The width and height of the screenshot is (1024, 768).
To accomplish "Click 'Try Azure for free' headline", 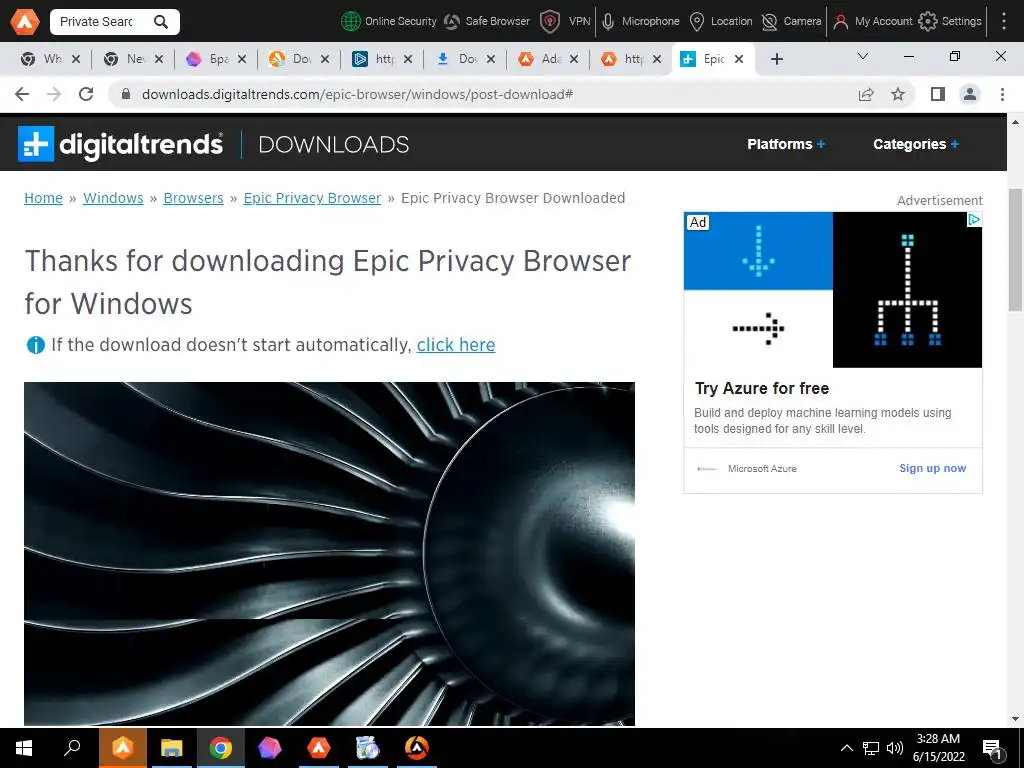I will [x=762, y=389].
